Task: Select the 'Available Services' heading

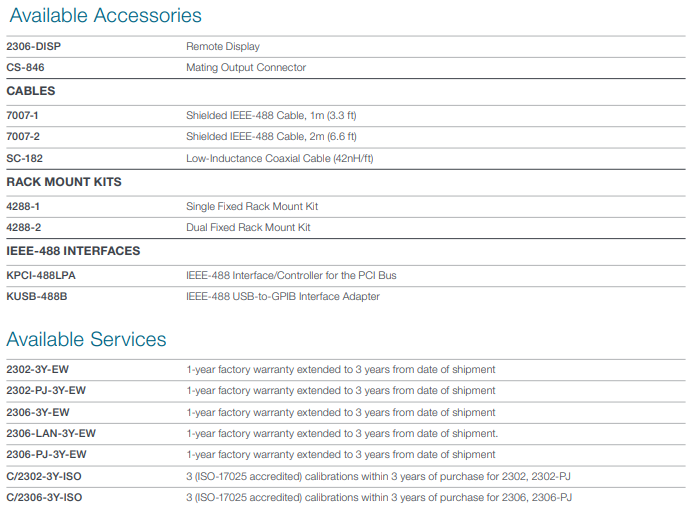Action: pyautogui.click(x=87, y=339)
